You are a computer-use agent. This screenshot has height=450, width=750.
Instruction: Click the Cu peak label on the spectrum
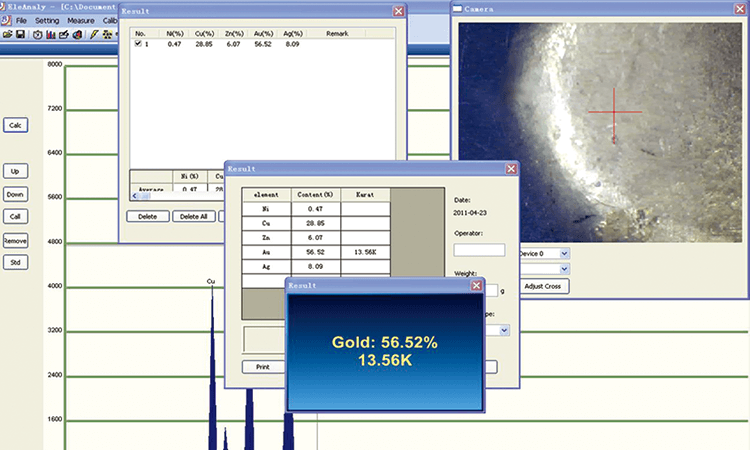click(211, 281)
